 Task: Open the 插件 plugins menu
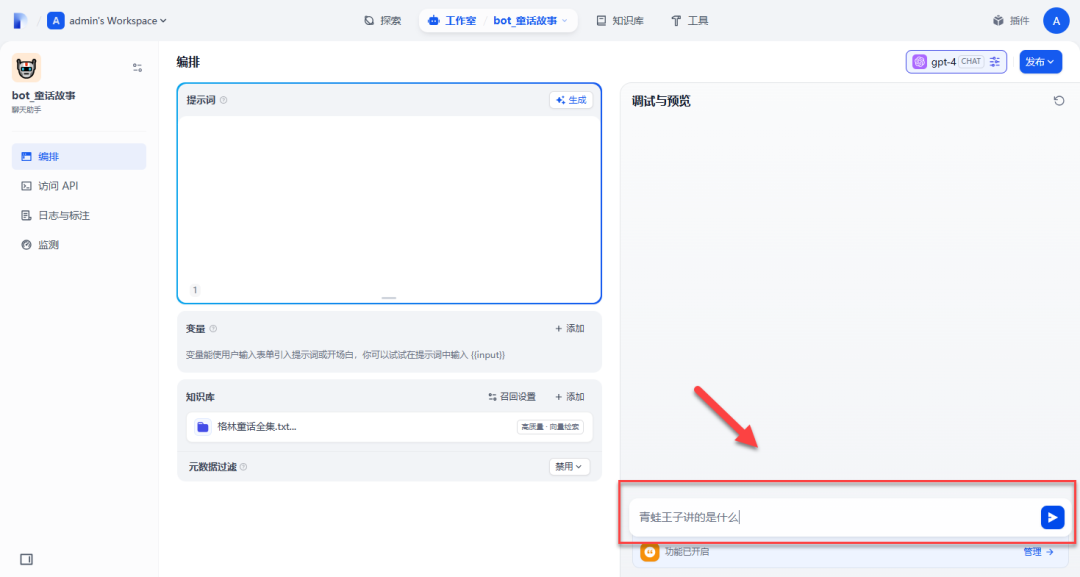(x=1010, y=21)
